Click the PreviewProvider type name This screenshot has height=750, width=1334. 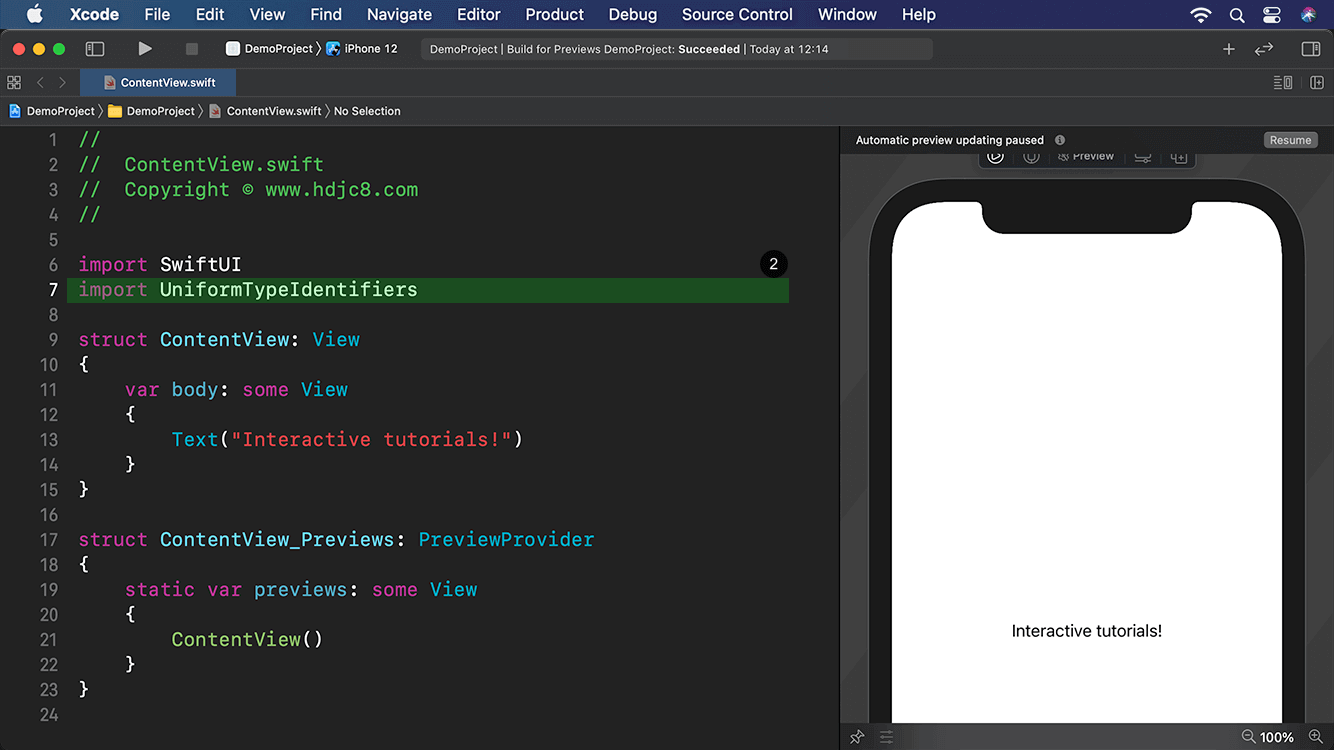click(506, 540)
